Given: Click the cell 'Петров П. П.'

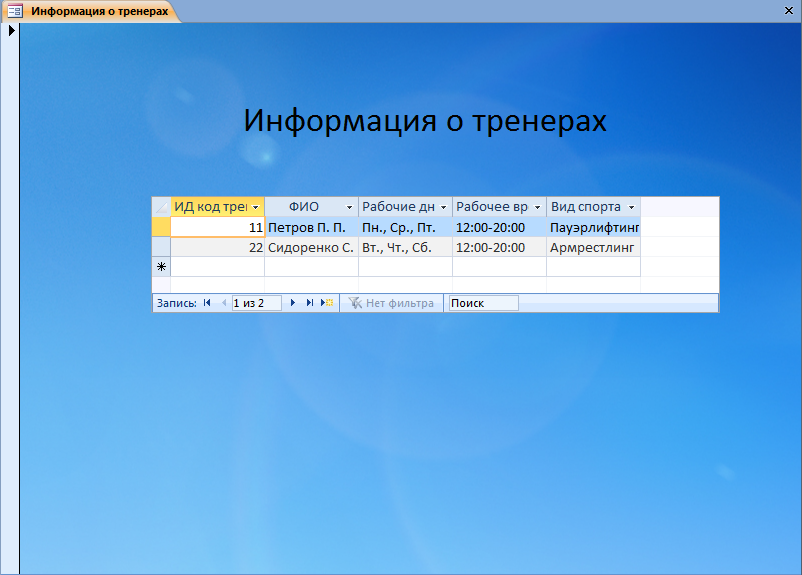Looking at the screenshot, I should point(311,228).
